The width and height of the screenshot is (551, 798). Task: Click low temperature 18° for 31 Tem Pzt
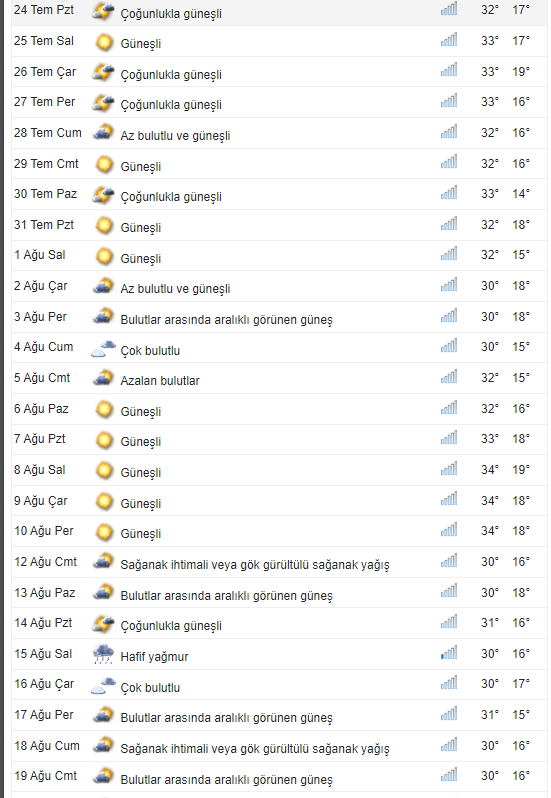[x=521, y=225]
